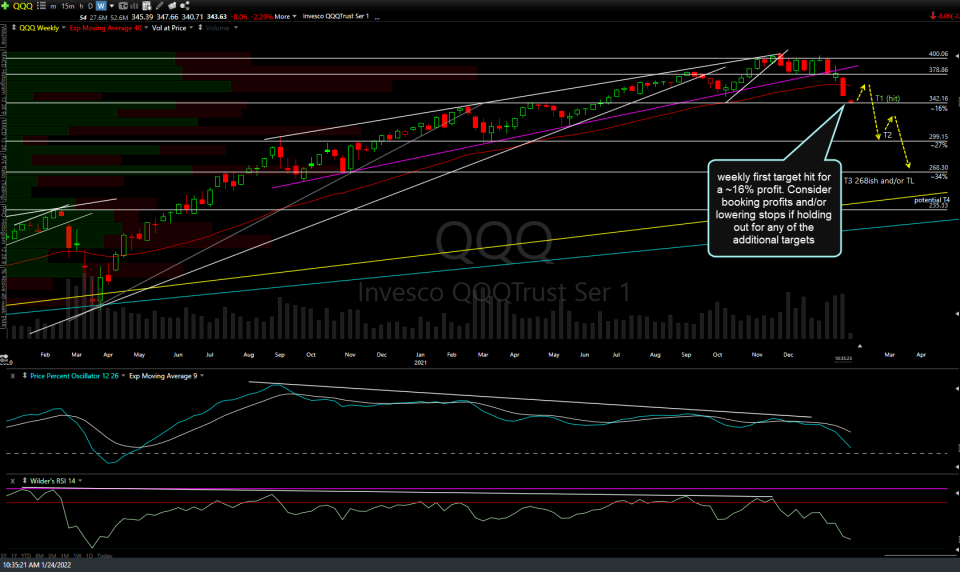Grab the move handle beside QQQ Weekly
The image size is (960, 572).
[13, 28]
